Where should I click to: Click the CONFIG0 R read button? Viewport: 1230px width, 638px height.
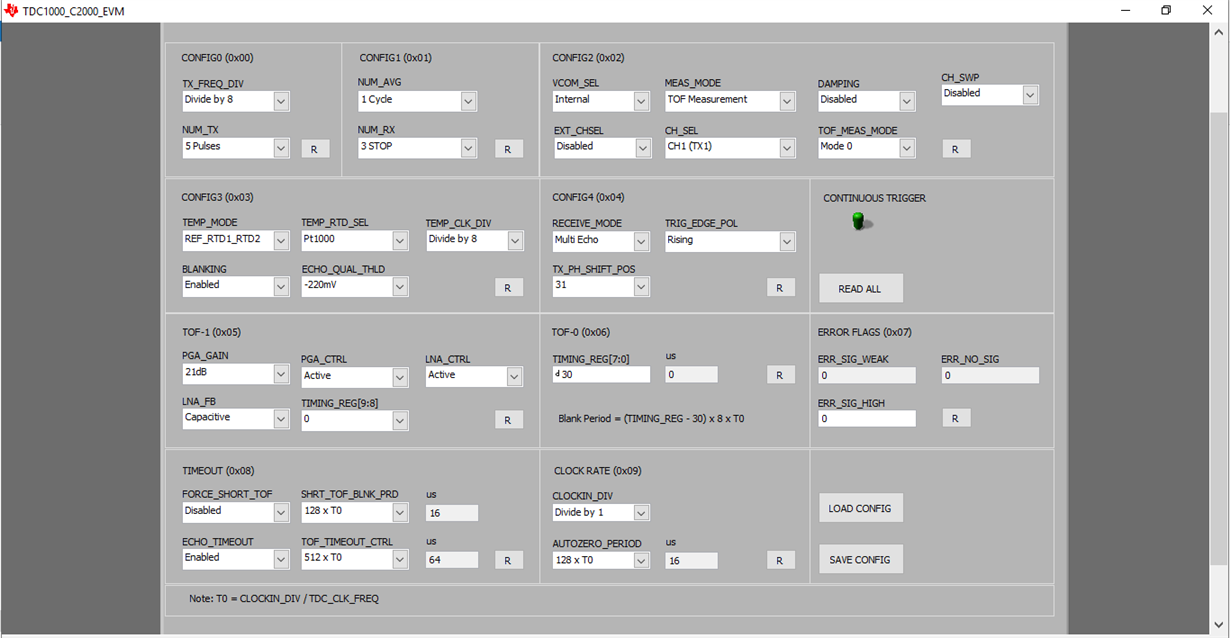tap(315, 148)
